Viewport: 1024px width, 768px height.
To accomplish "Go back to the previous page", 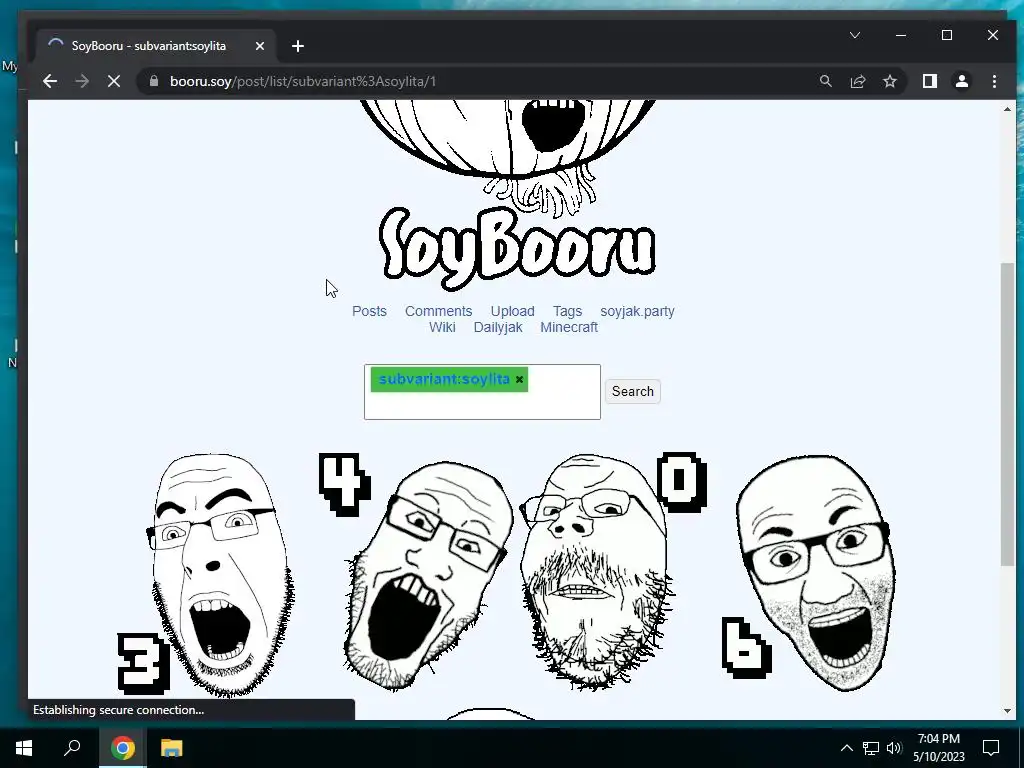I will [x=50, y=81].
